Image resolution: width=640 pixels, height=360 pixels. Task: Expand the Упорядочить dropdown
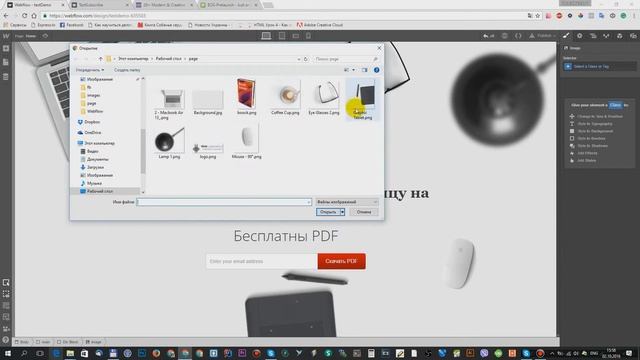pyautogui.click(x=90, y=70)
